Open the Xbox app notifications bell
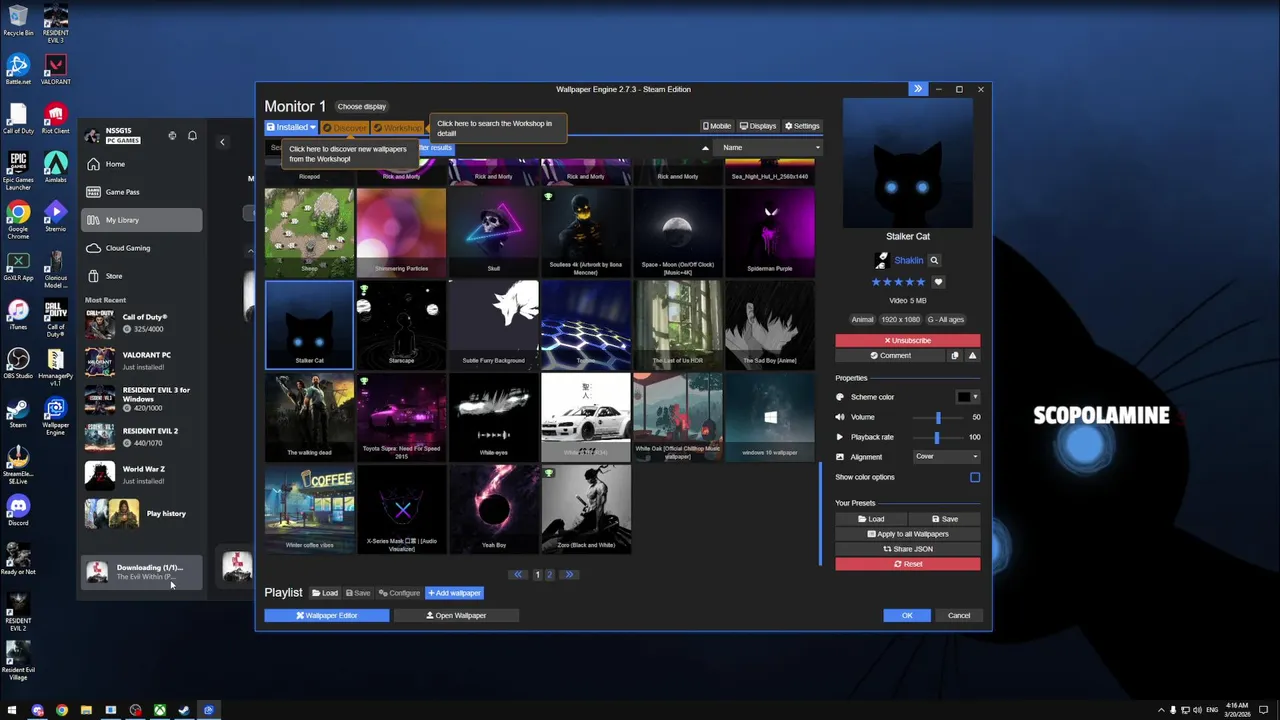 pyautogui.click(x=192, y=135)
